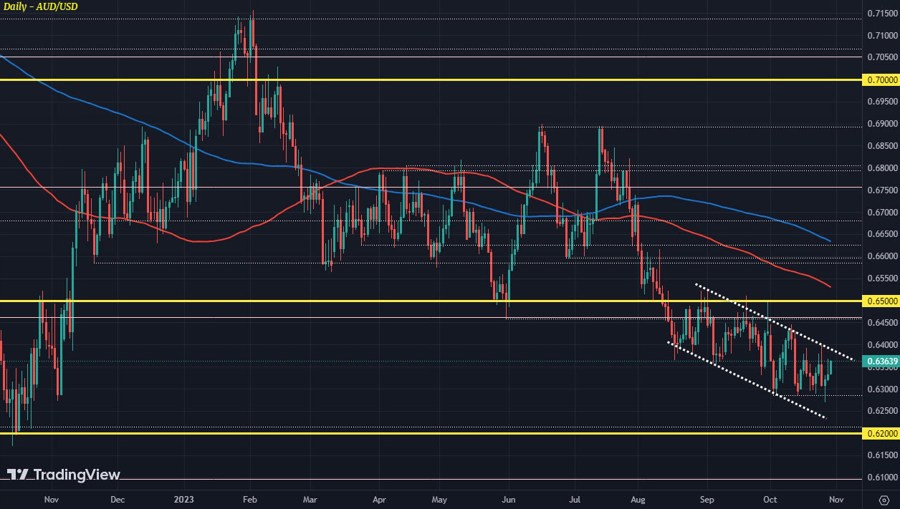Select the yellow 0.62000 price label
900x509 pixels.
[881, 433]
